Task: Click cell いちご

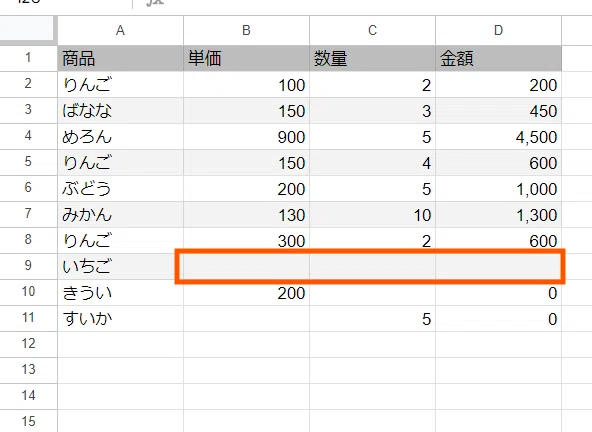Action: tap(120, 267)
